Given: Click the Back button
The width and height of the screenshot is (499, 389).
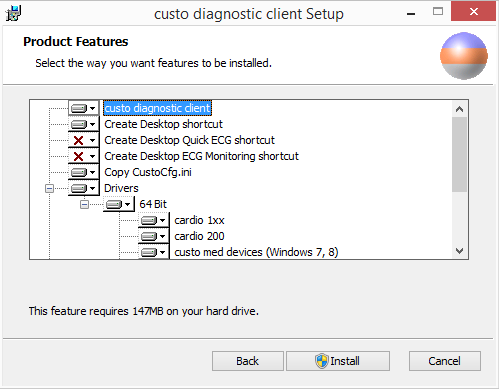Looking at the screenshot, I should 248,361.
